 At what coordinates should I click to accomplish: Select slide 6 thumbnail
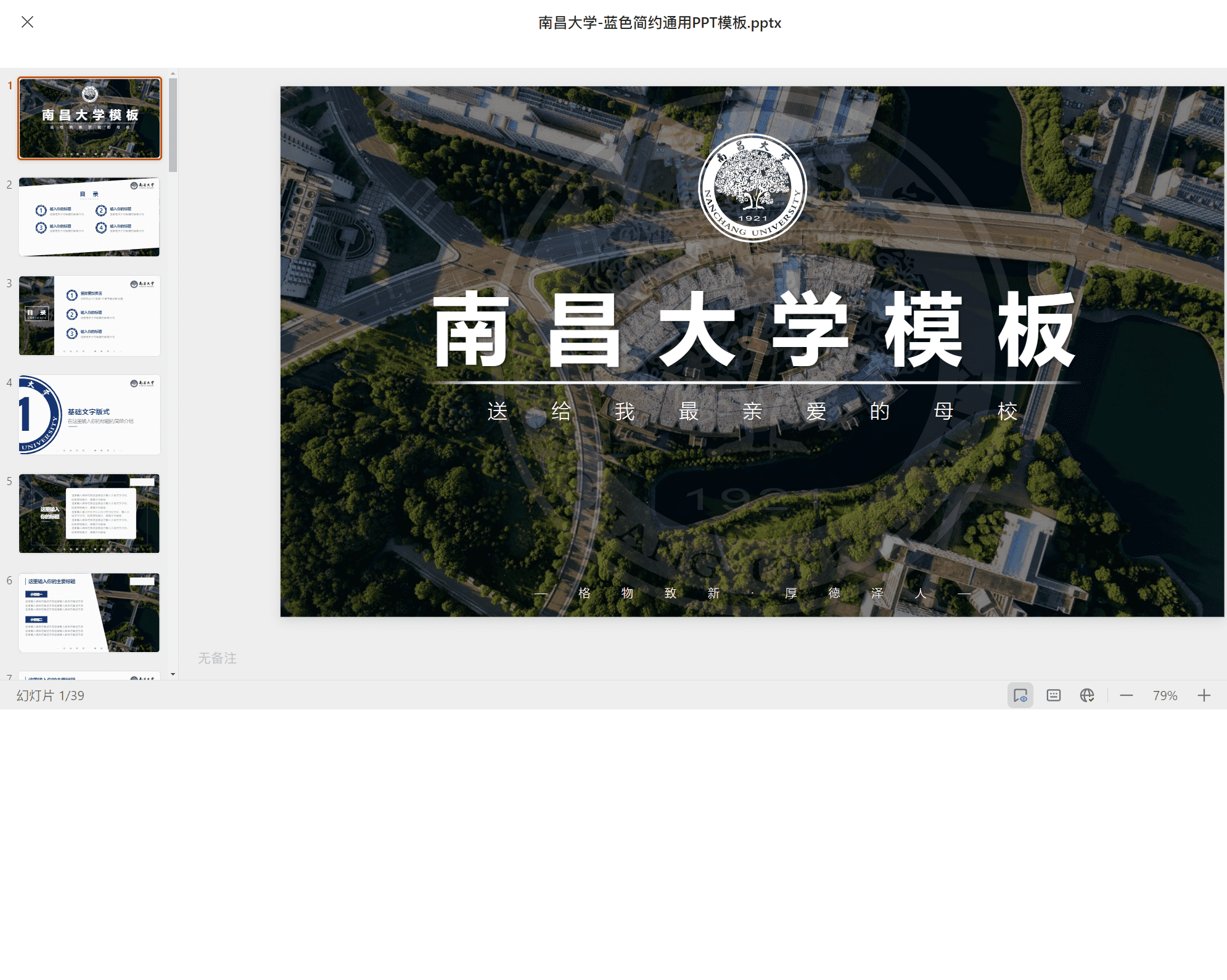tap(89, 613)
